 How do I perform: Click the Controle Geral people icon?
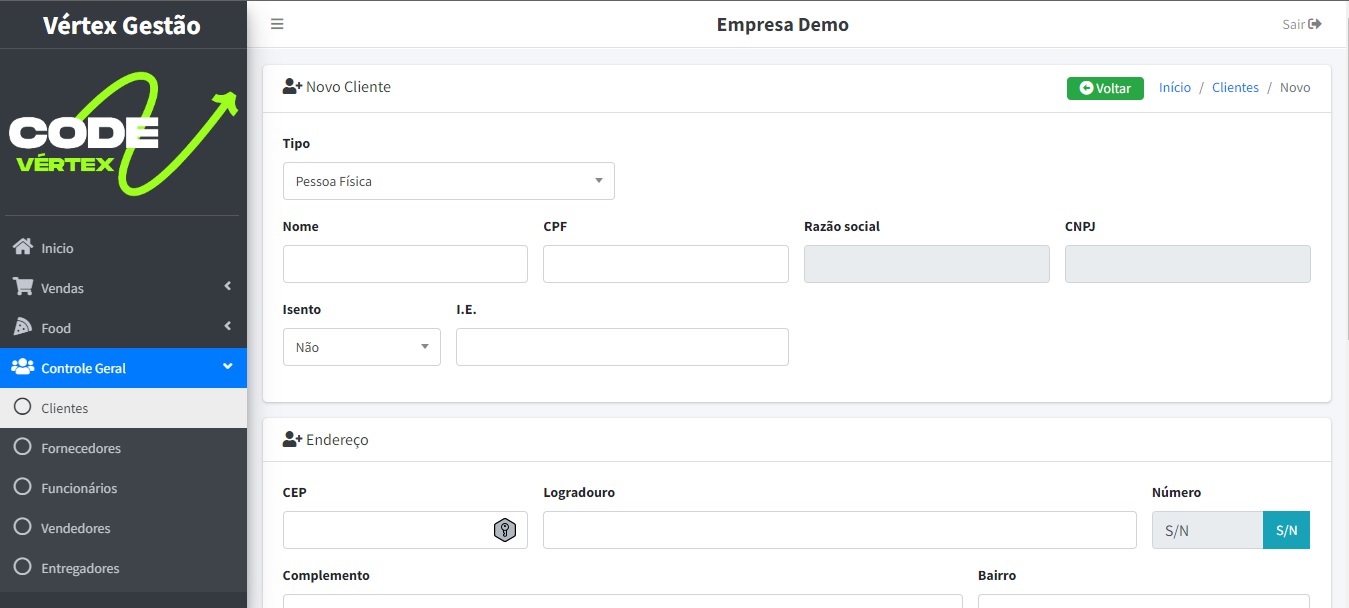(x=22, y=367)
